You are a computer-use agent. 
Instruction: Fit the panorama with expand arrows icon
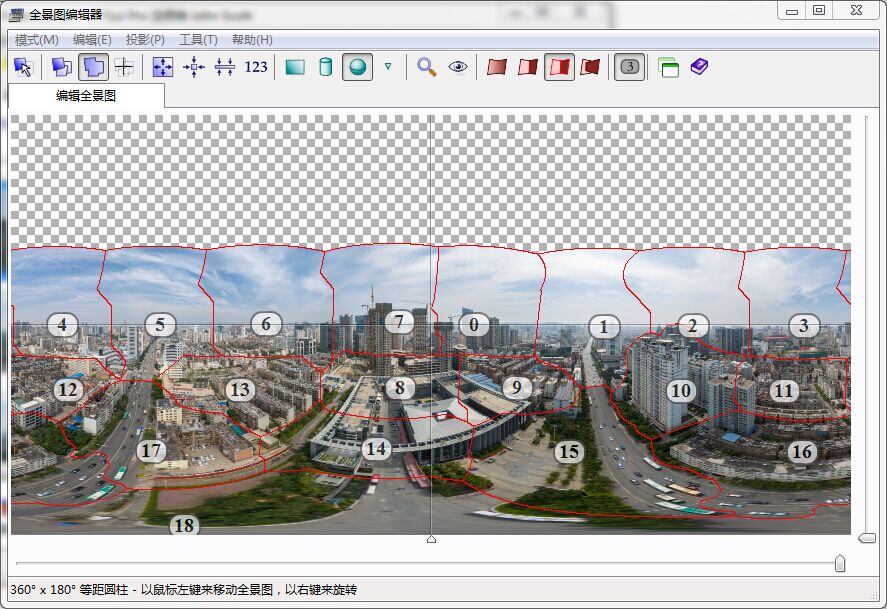point(163,67)
